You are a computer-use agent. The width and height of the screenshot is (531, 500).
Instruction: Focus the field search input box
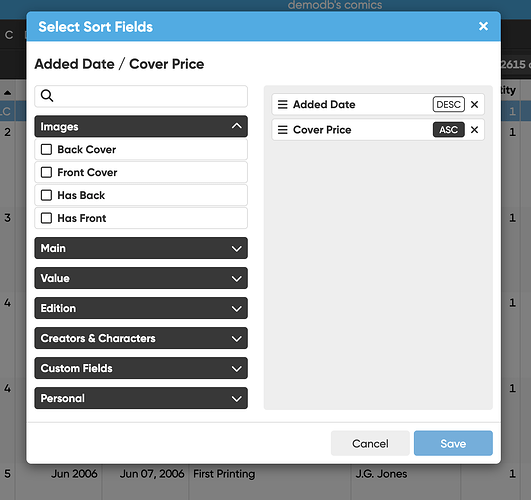[141, 96]
